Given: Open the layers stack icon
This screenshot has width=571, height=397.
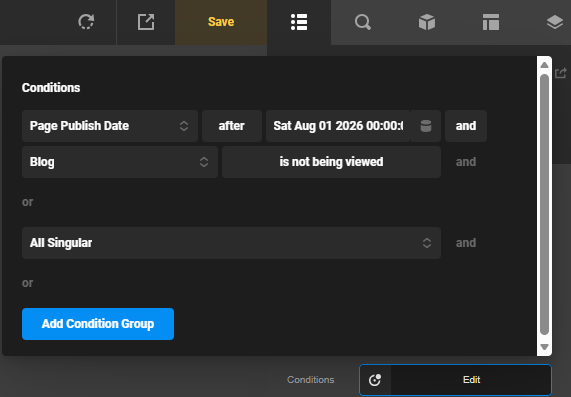Looking at the screenshot, I should [x=555, y=22].
